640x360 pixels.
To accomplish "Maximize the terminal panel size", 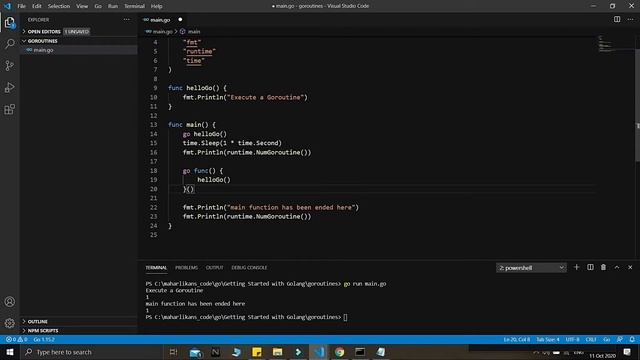I will pos(617,267).
